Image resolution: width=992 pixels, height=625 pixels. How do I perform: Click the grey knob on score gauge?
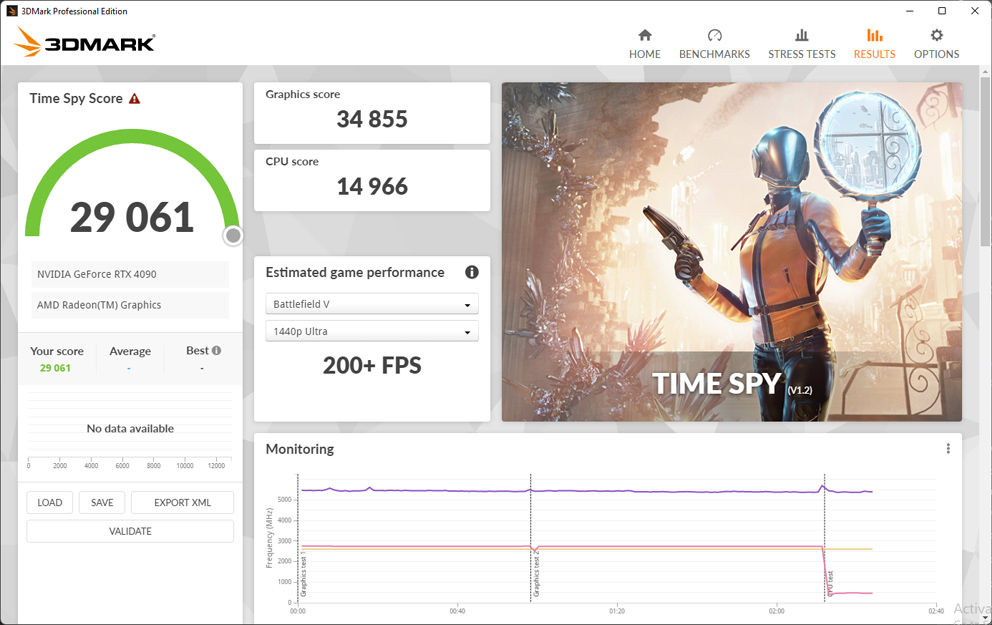click(233, 235)
